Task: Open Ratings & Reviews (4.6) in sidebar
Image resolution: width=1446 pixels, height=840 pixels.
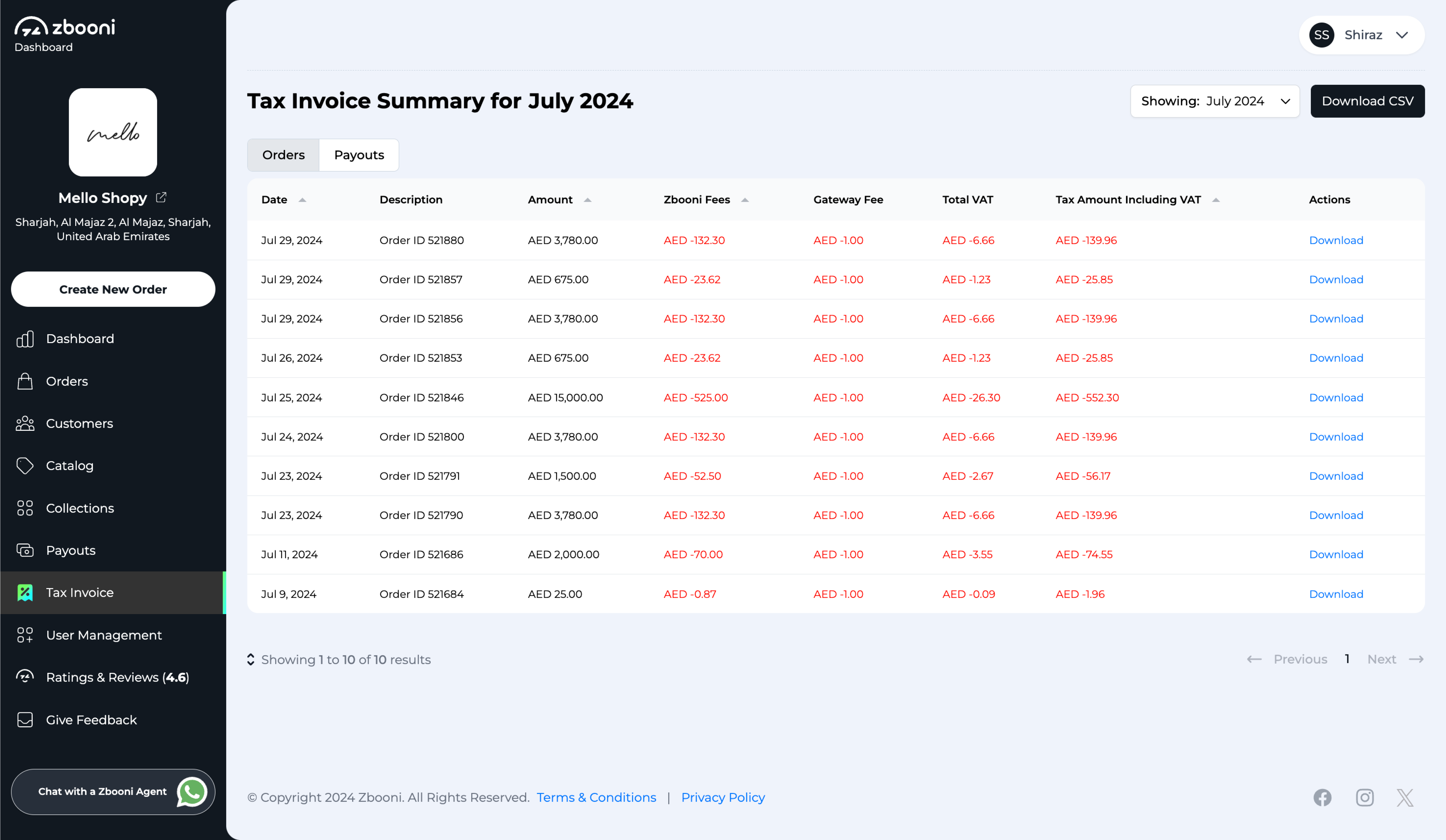Action: (x=113, y=677)
